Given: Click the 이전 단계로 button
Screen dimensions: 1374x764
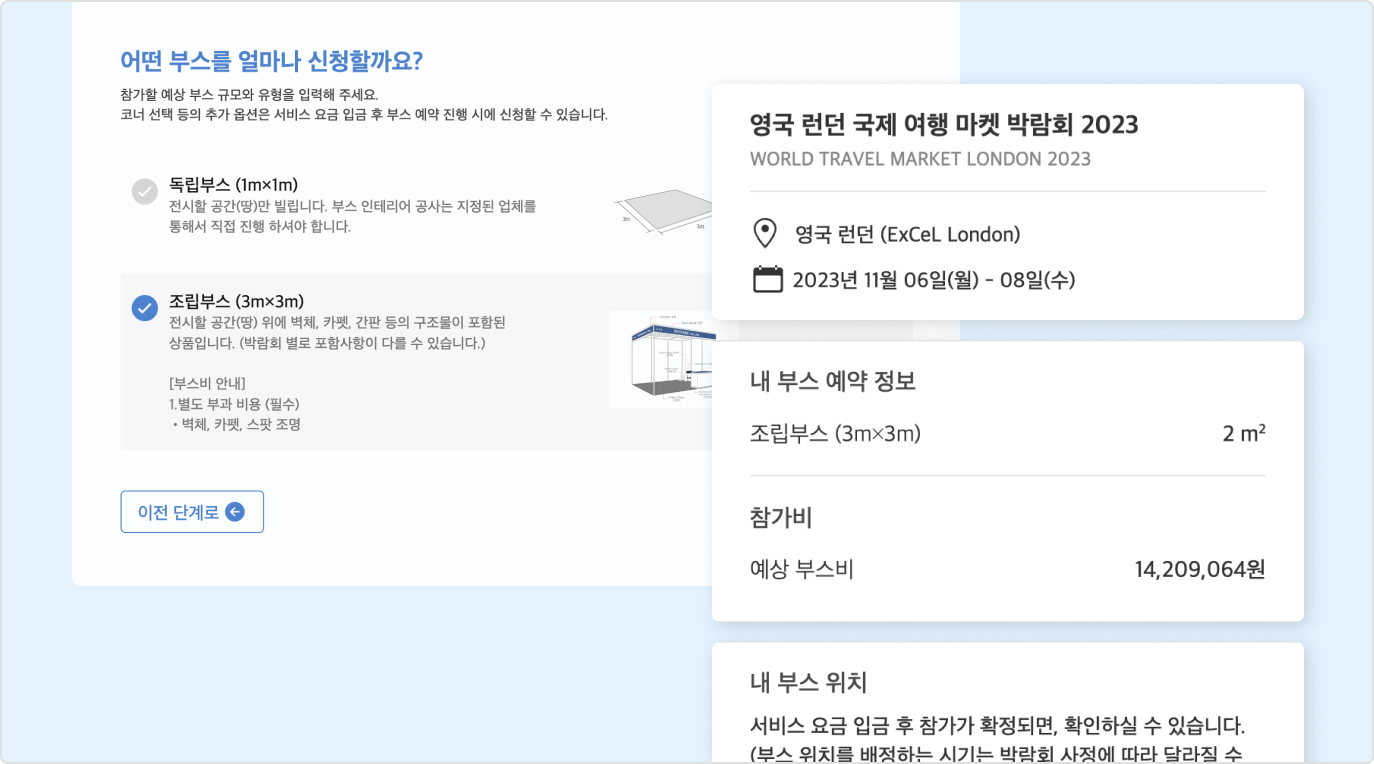Looking at the screenshot, I should coord(192,511).
